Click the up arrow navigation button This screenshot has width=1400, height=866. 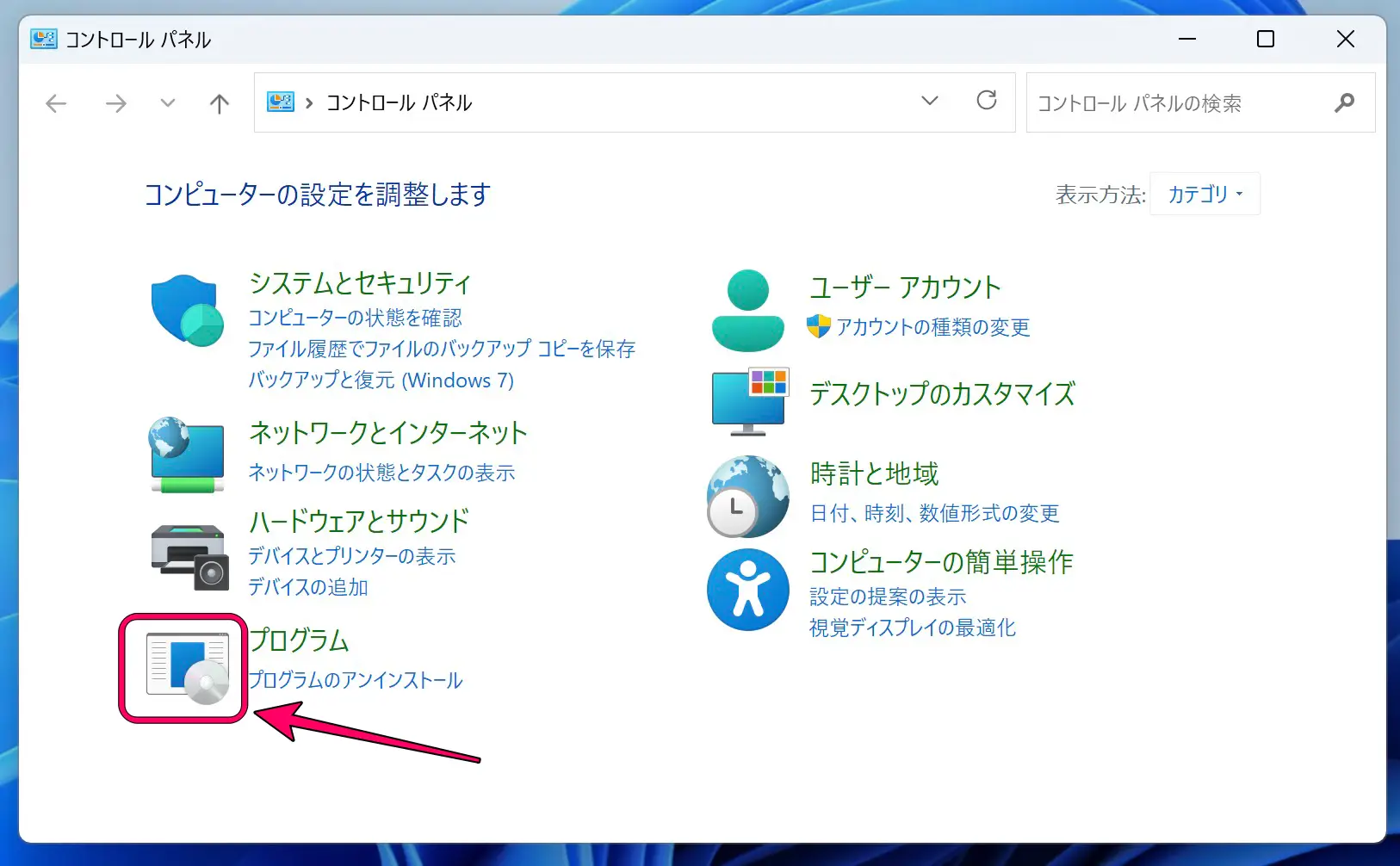(220, 104)
